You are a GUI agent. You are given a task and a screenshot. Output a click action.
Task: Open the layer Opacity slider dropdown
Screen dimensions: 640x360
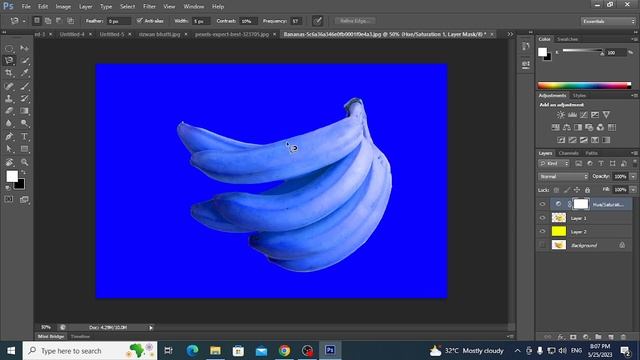point(633,176)
